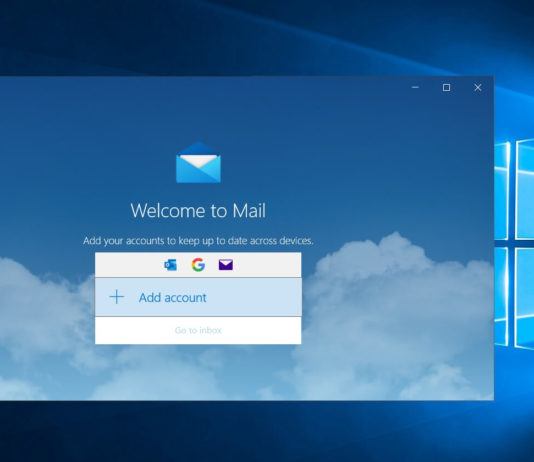Click the Outlook account icon
534x462 pixels.
170,265
